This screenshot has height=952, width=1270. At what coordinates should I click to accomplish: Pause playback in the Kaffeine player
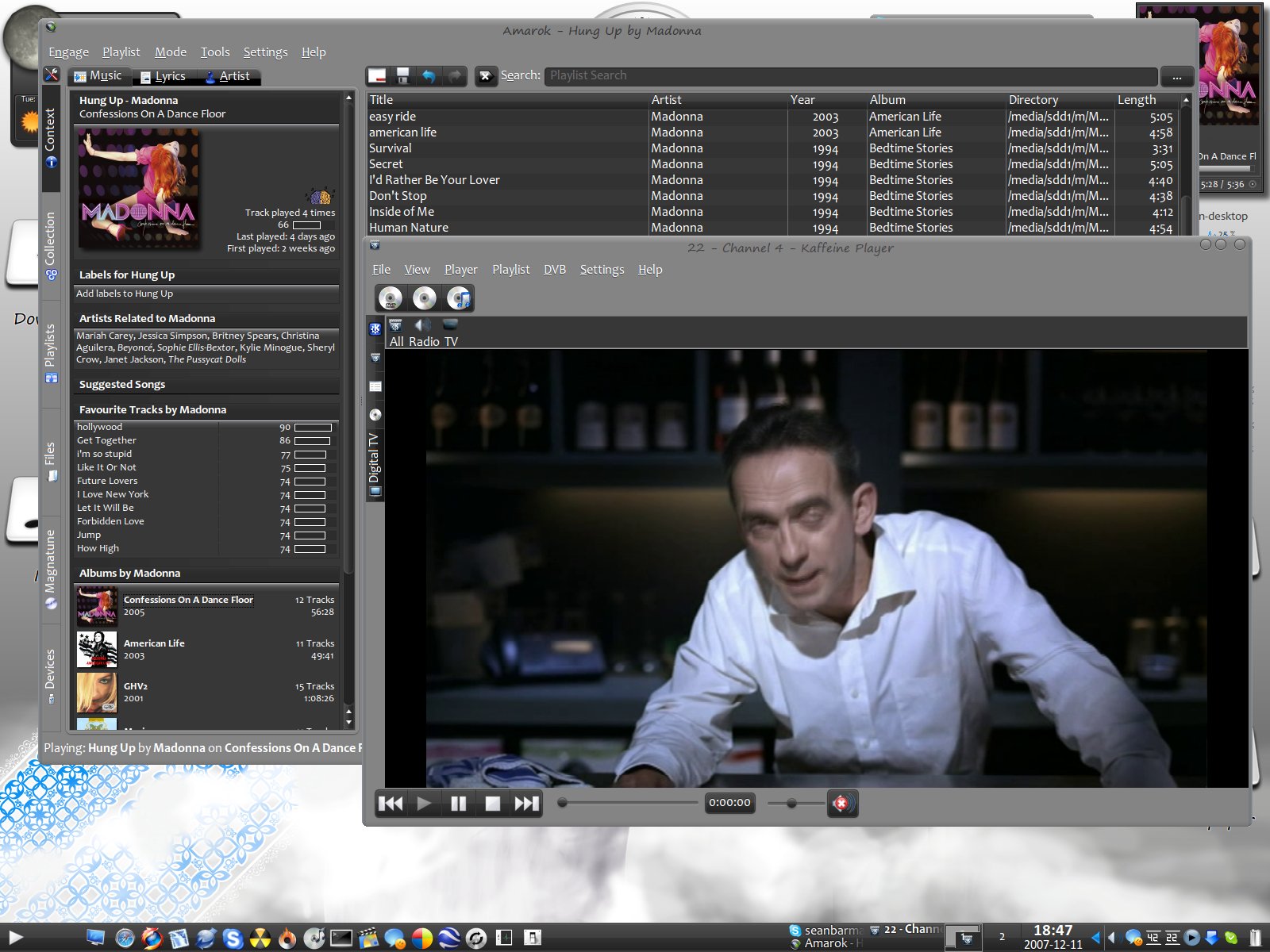(458, 804)
